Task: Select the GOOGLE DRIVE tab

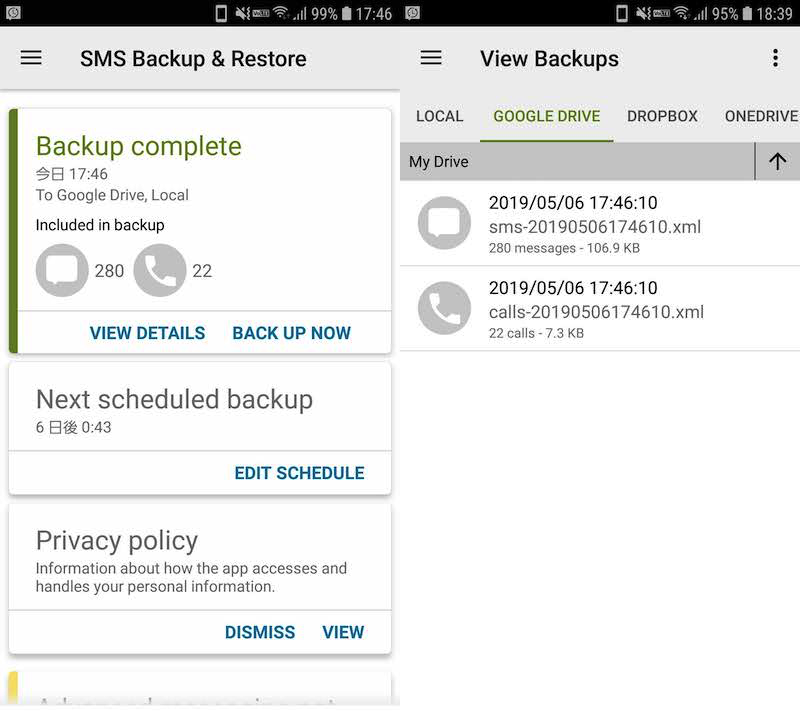Action: (547, 116)
